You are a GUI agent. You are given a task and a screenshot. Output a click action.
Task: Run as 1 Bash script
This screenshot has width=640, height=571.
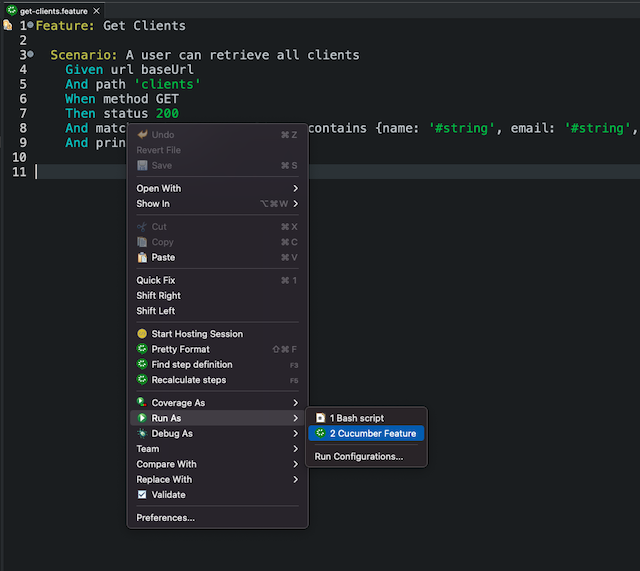[x=366, y=418]
